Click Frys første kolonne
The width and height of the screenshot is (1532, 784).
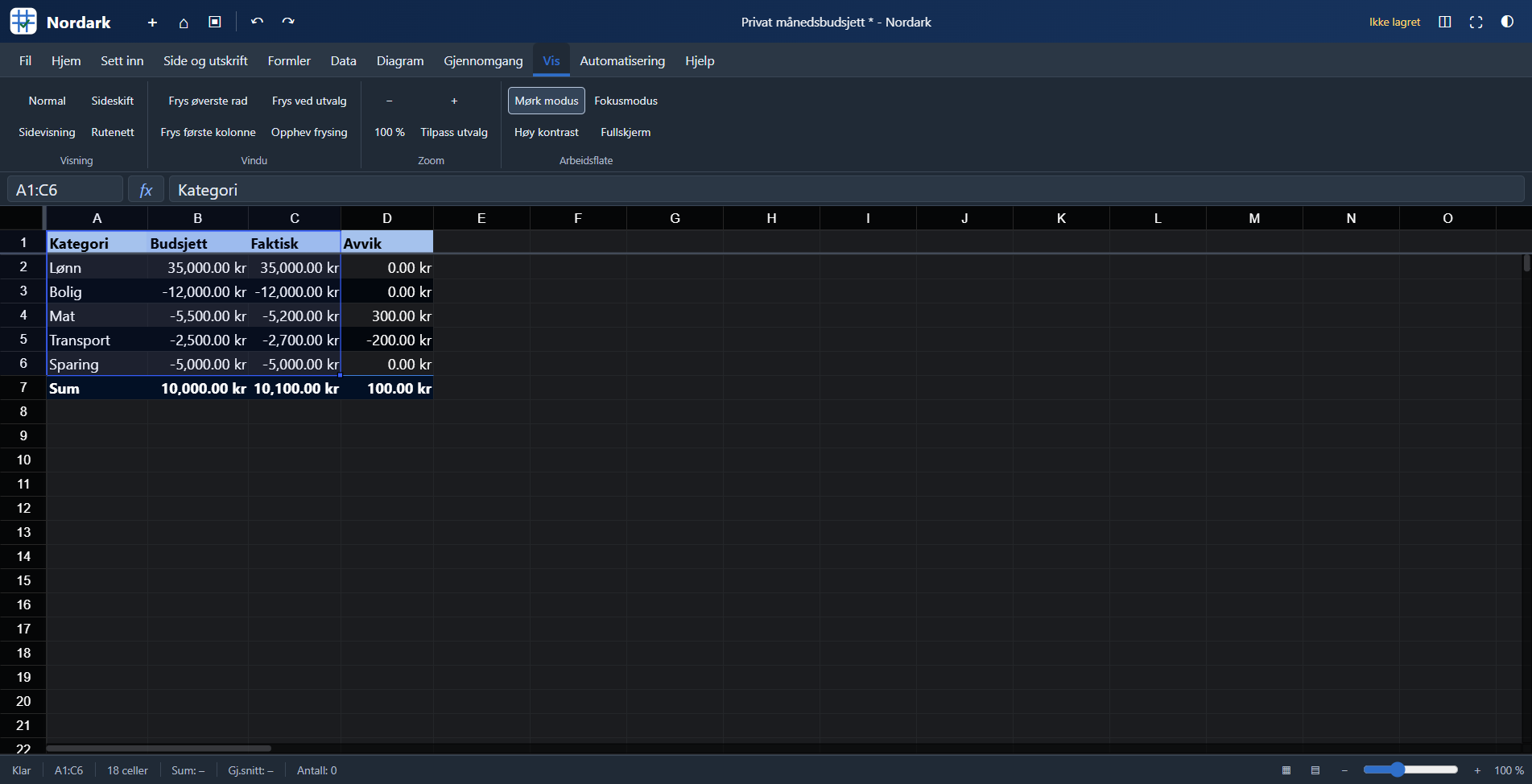(208, 132)
